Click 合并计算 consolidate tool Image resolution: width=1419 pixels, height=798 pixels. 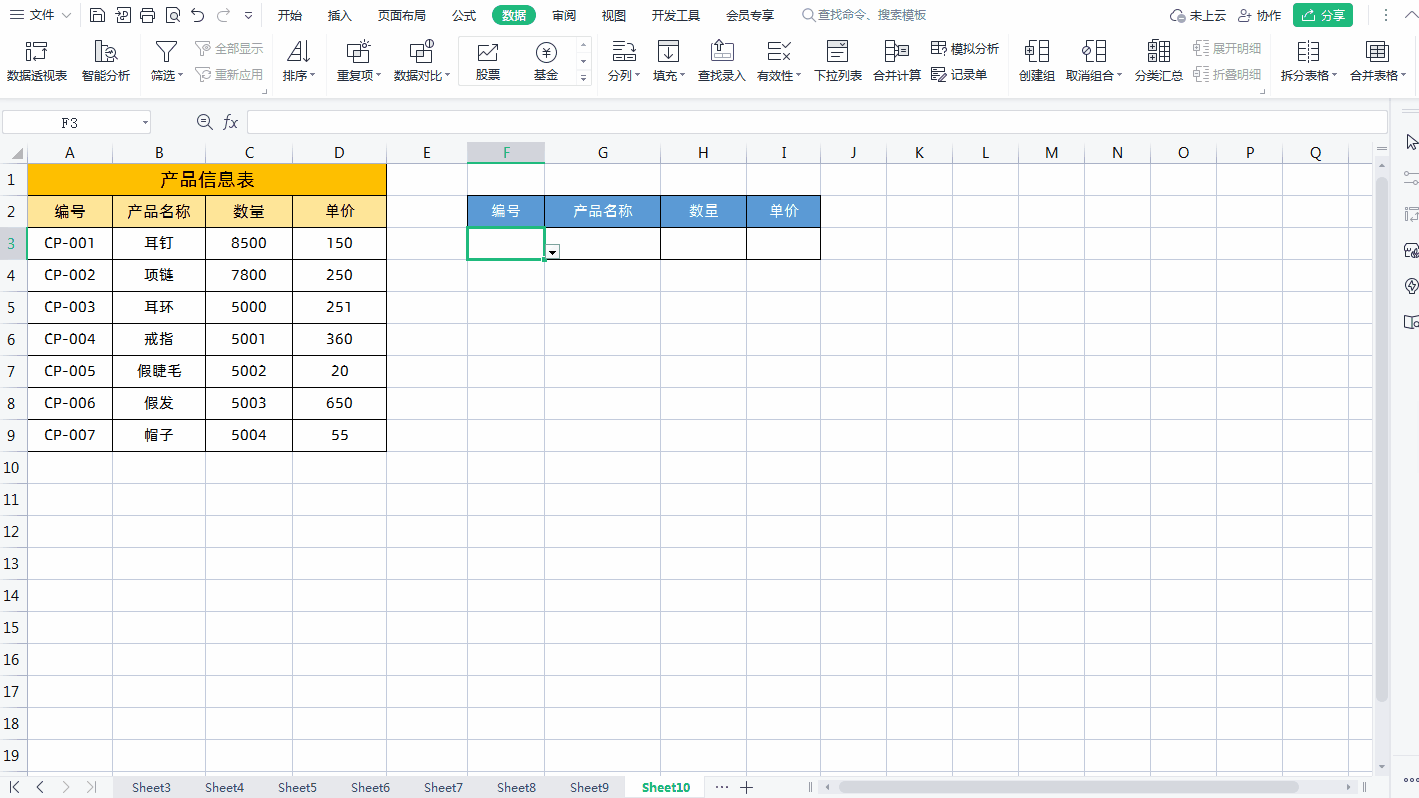[897, 62]
